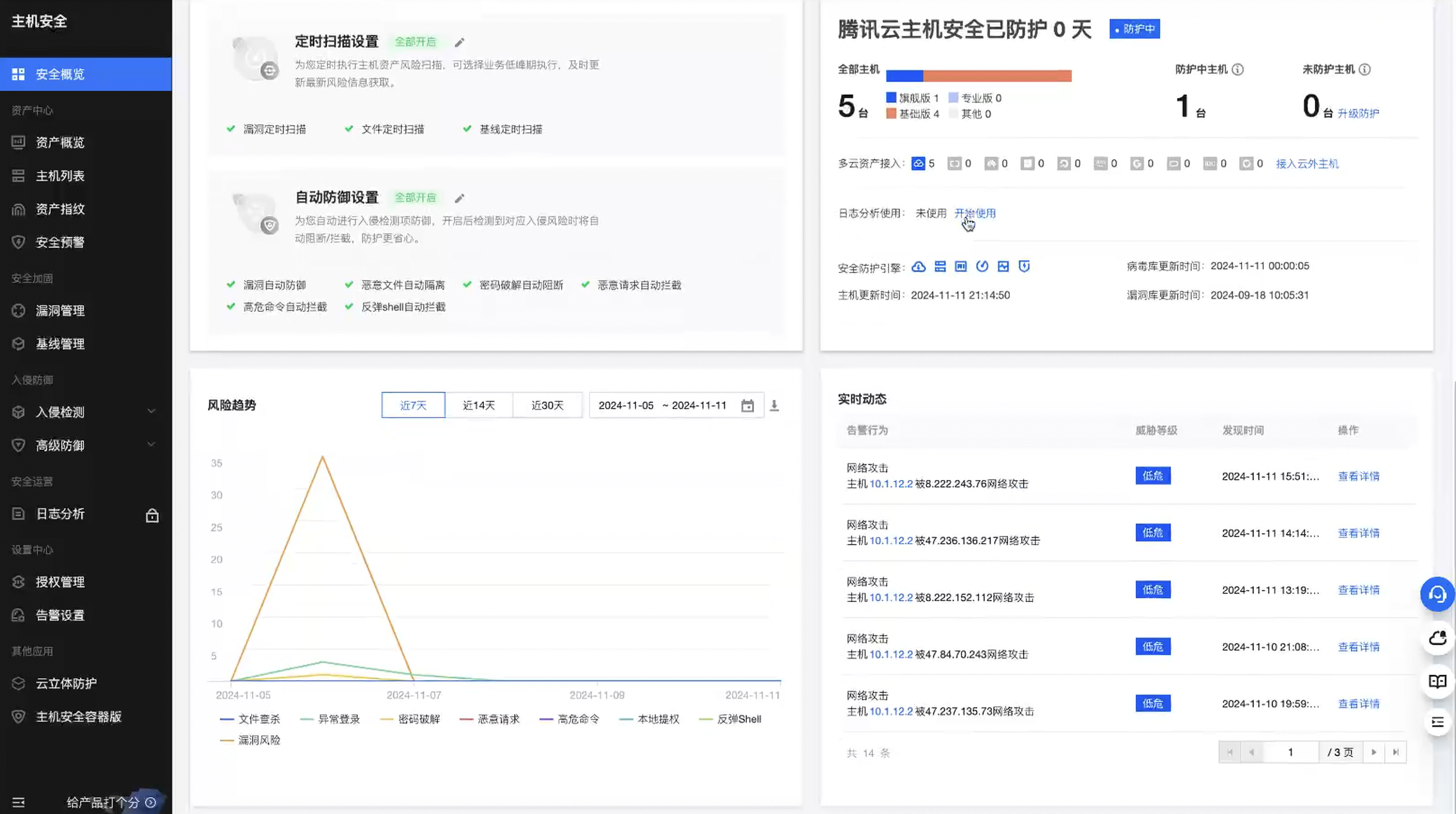Click the book documentation floating icon

pyautogui.click(x=1437, y=681)
